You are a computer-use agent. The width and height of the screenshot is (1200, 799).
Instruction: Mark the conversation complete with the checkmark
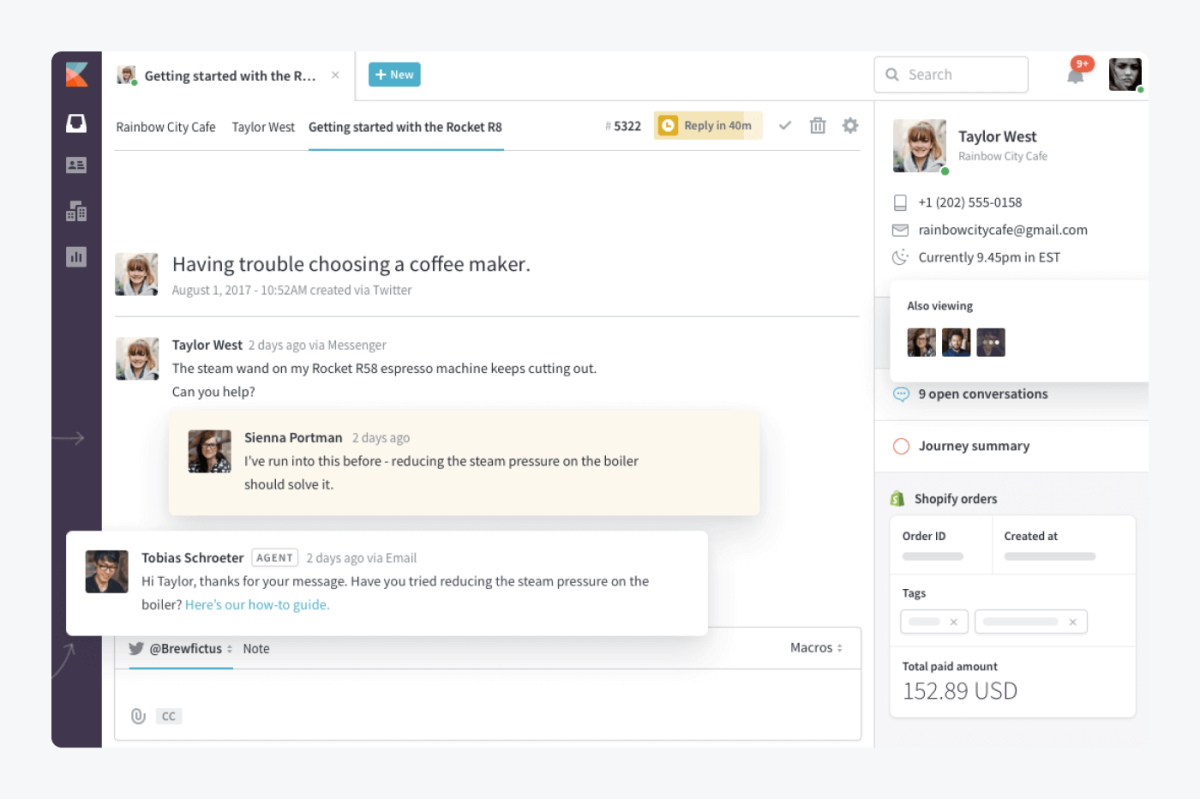[785, 125]
